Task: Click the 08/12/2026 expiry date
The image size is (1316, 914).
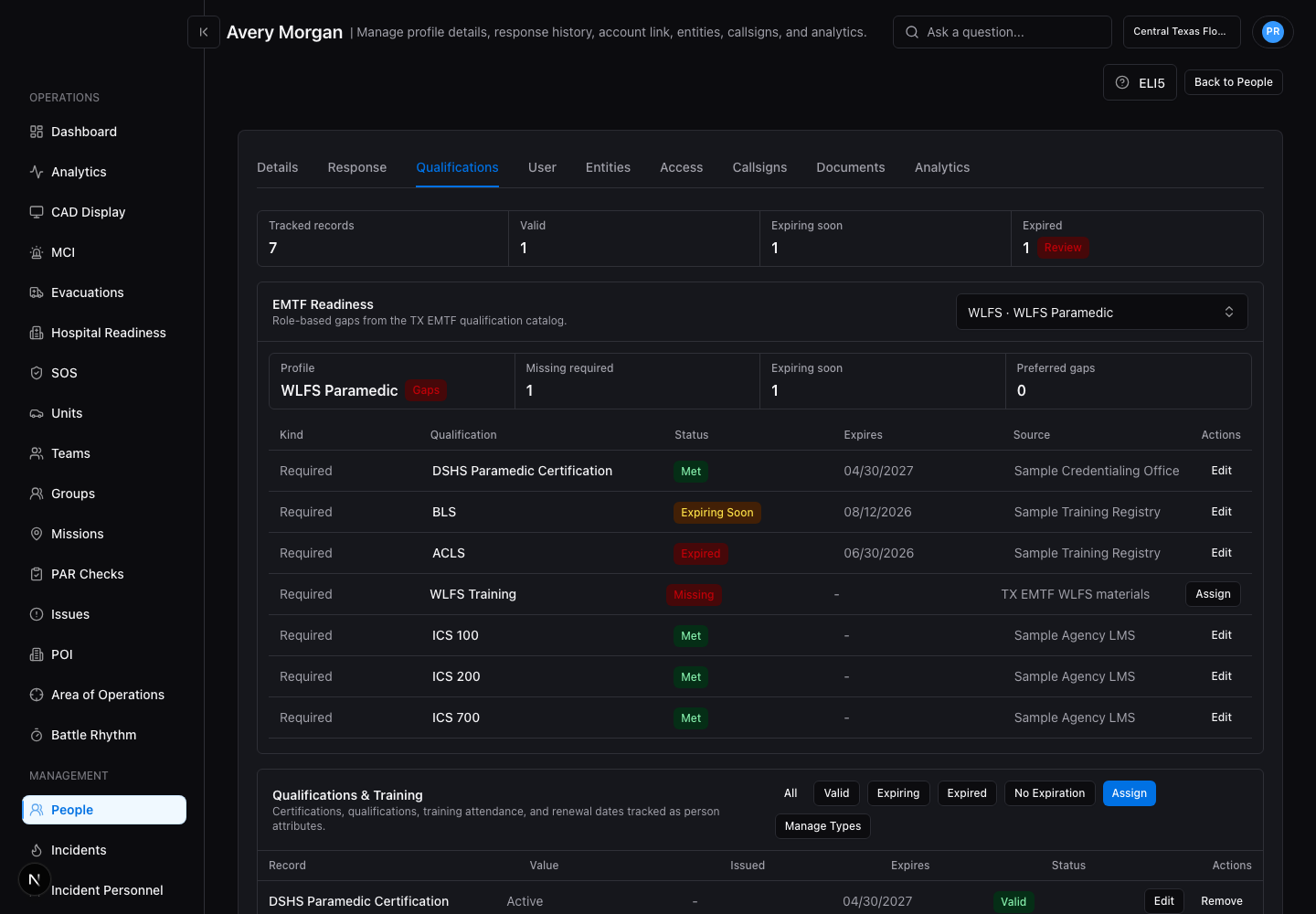Action: [877, 512]
